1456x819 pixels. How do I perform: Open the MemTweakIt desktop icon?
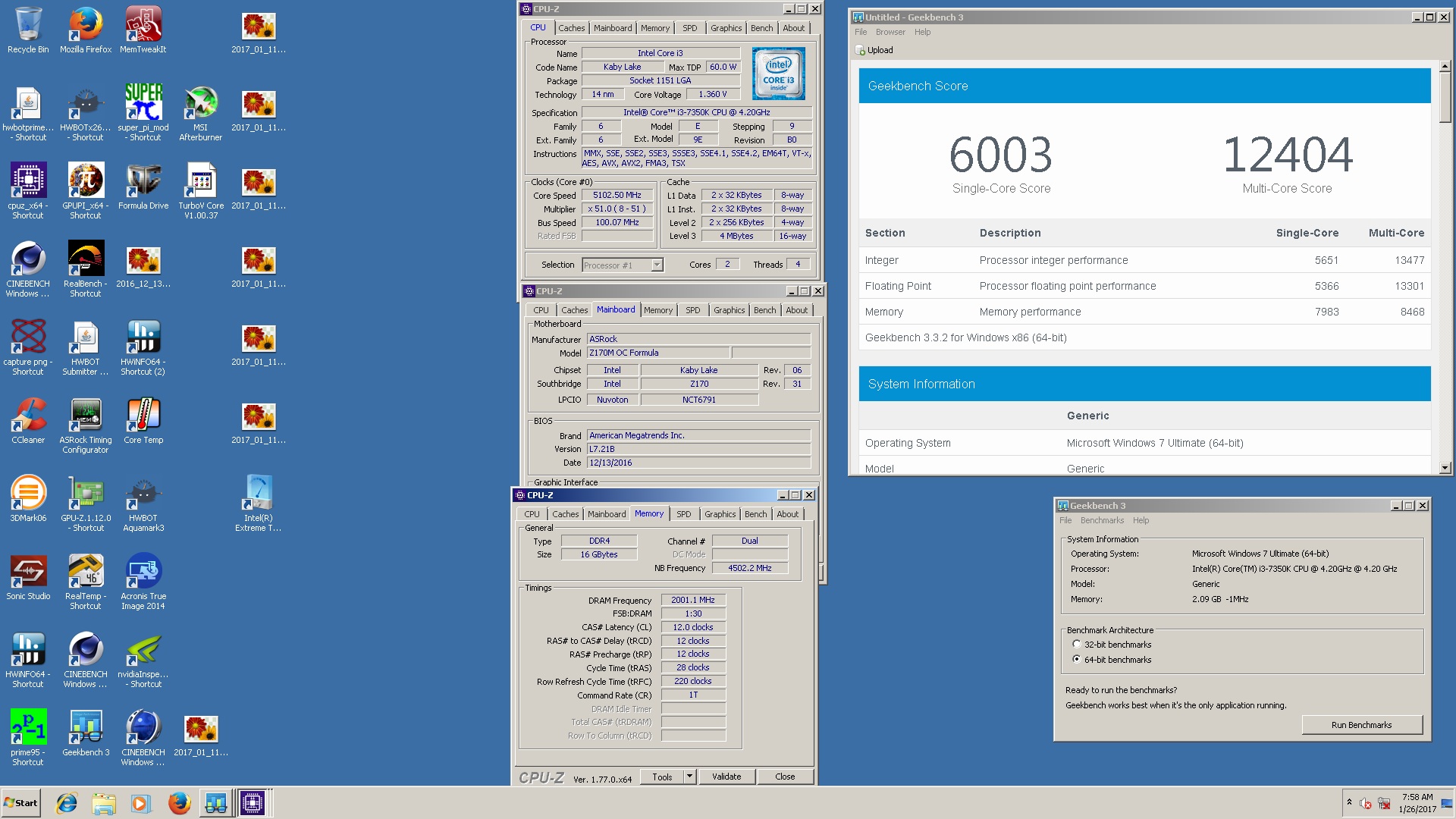click(x=143, y=30)
